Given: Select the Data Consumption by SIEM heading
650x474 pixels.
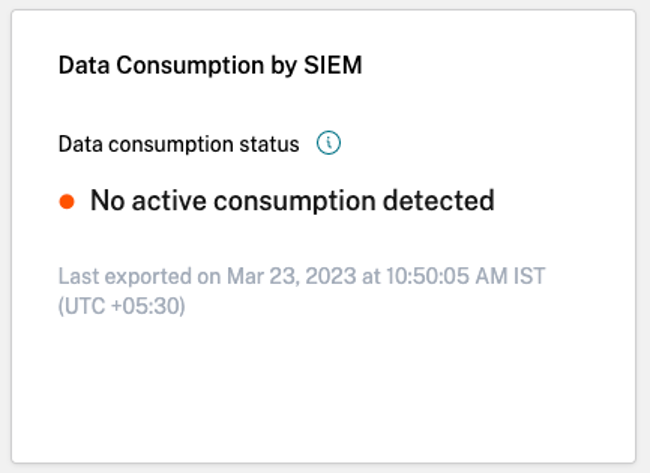Looking at the screenshot, I should click(x=210, y=66).
